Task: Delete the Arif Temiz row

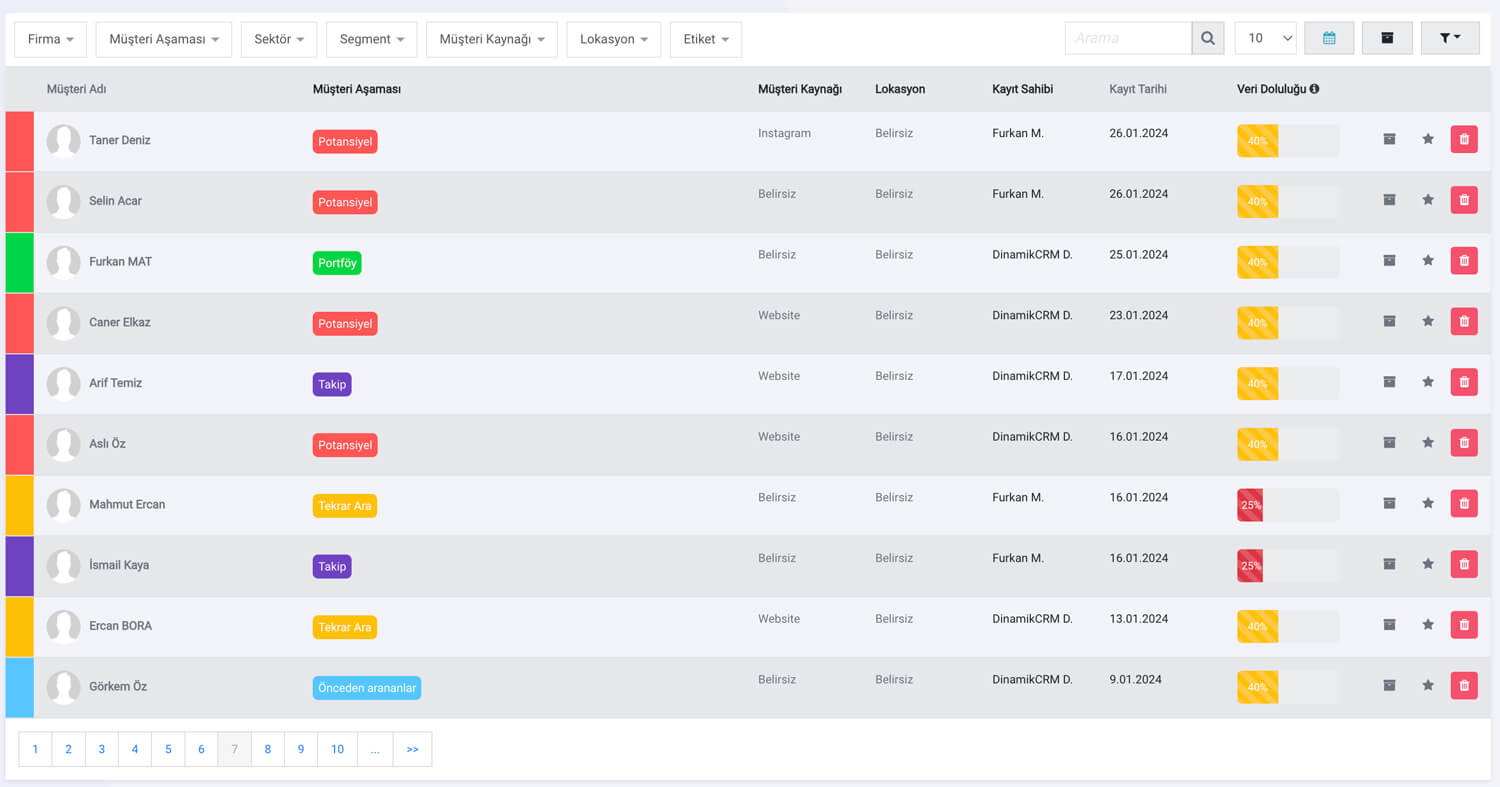Action: point(1464,382)
